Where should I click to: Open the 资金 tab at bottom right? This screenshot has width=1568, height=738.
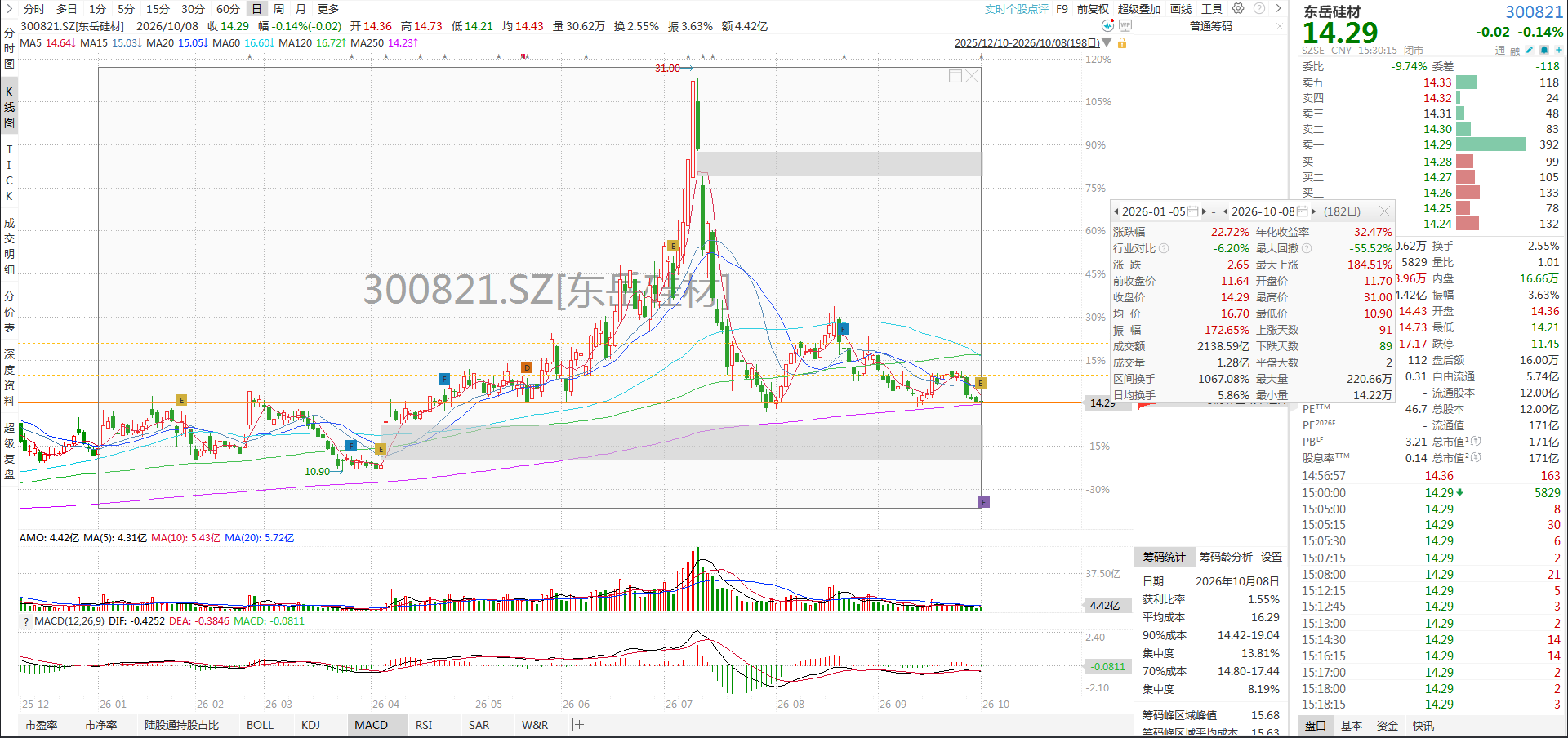tap(1387, 726)
